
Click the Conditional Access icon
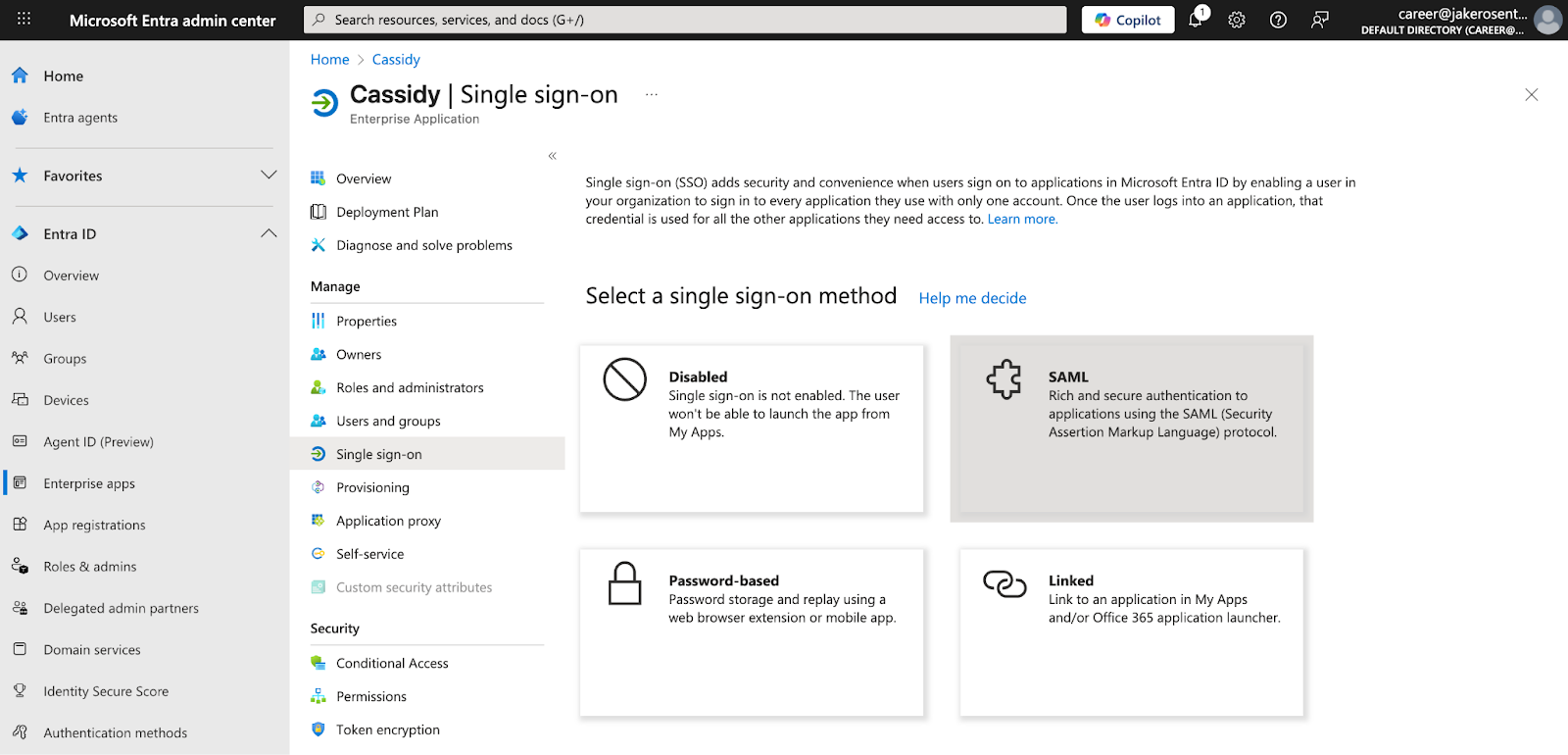coord(318,663)
